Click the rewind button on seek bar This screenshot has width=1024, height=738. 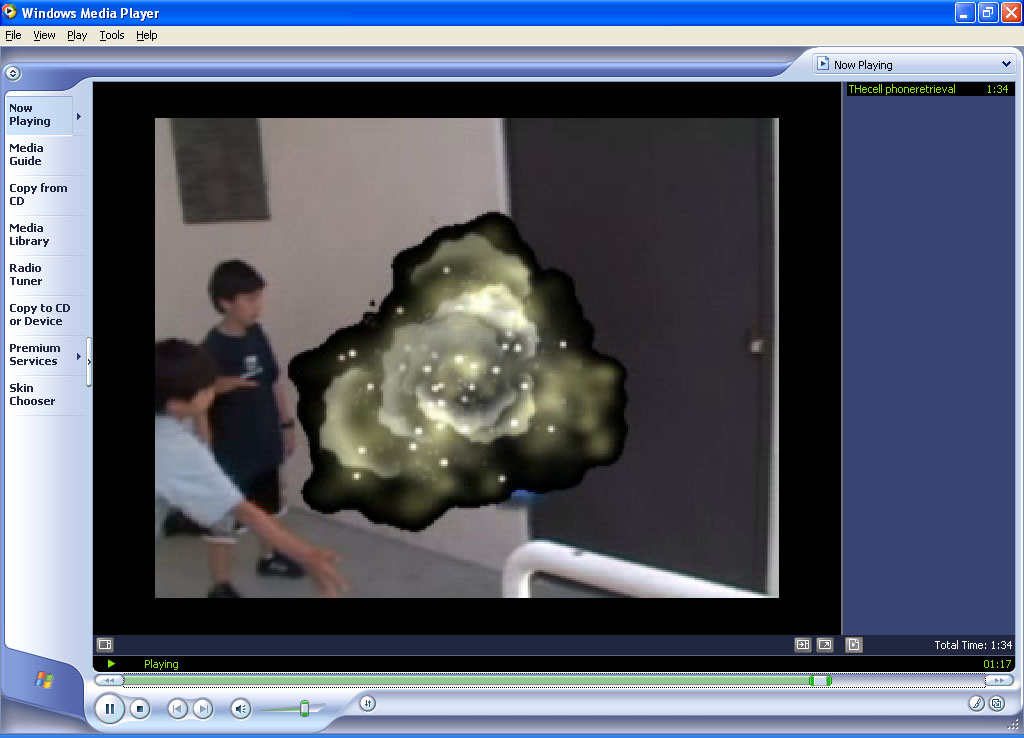(109, 681)
